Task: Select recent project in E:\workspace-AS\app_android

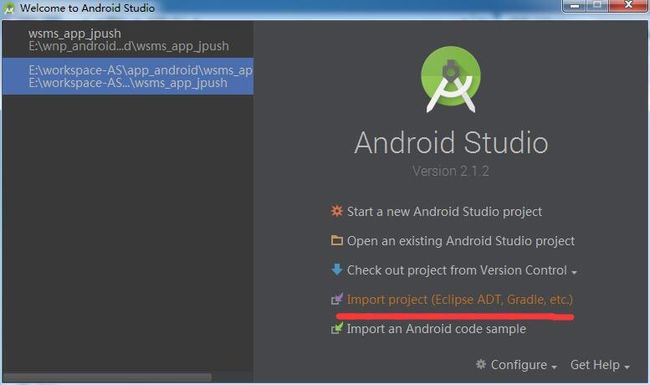Action: coord(128,76)
